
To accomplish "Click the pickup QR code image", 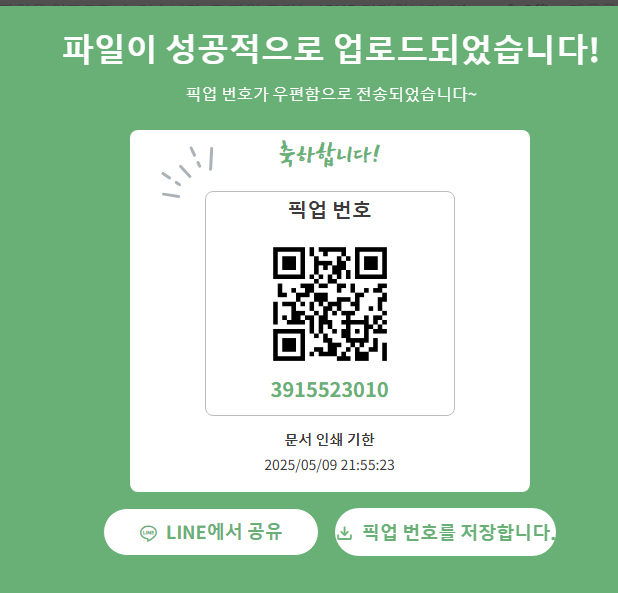I will pos(330,304).
